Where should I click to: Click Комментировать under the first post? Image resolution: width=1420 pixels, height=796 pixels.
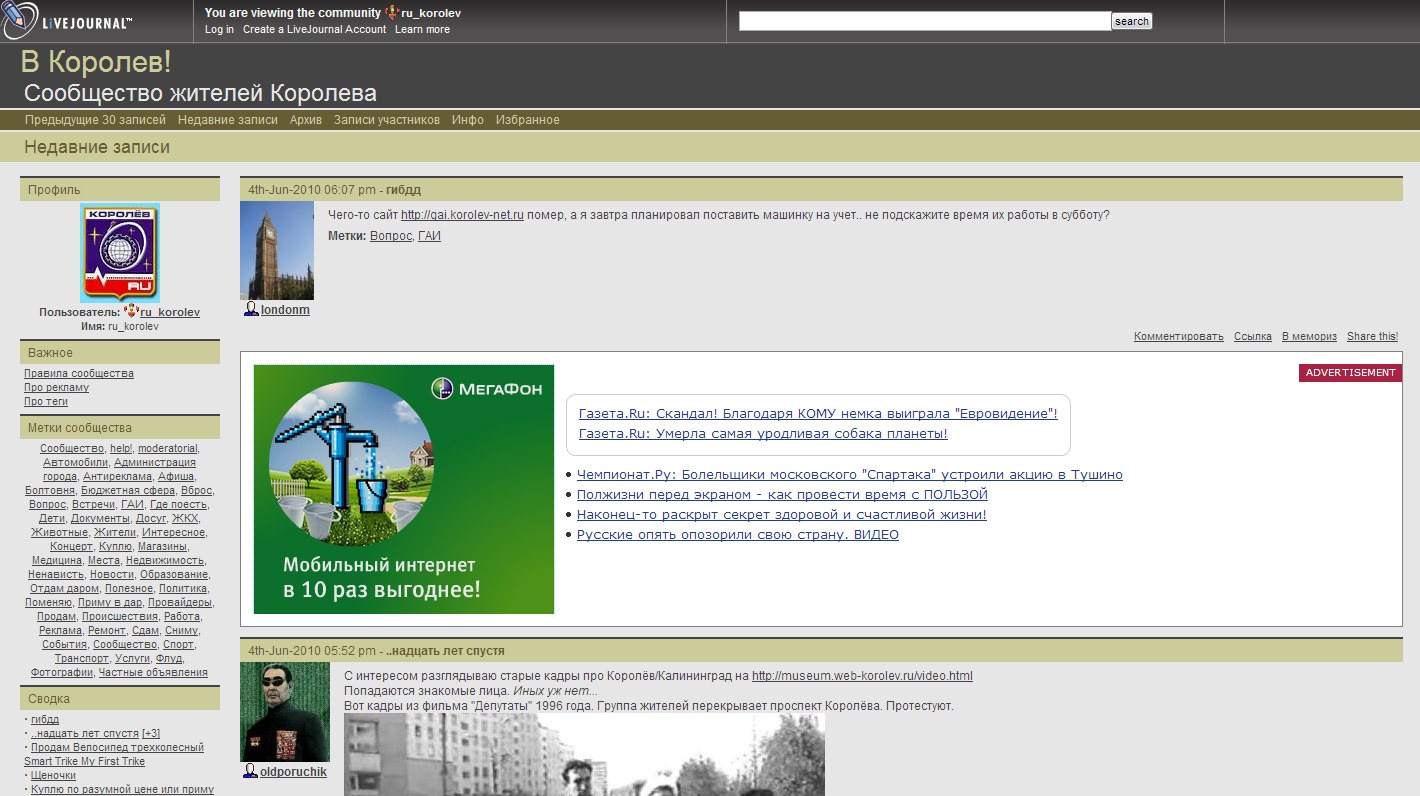click(1178, 337)
